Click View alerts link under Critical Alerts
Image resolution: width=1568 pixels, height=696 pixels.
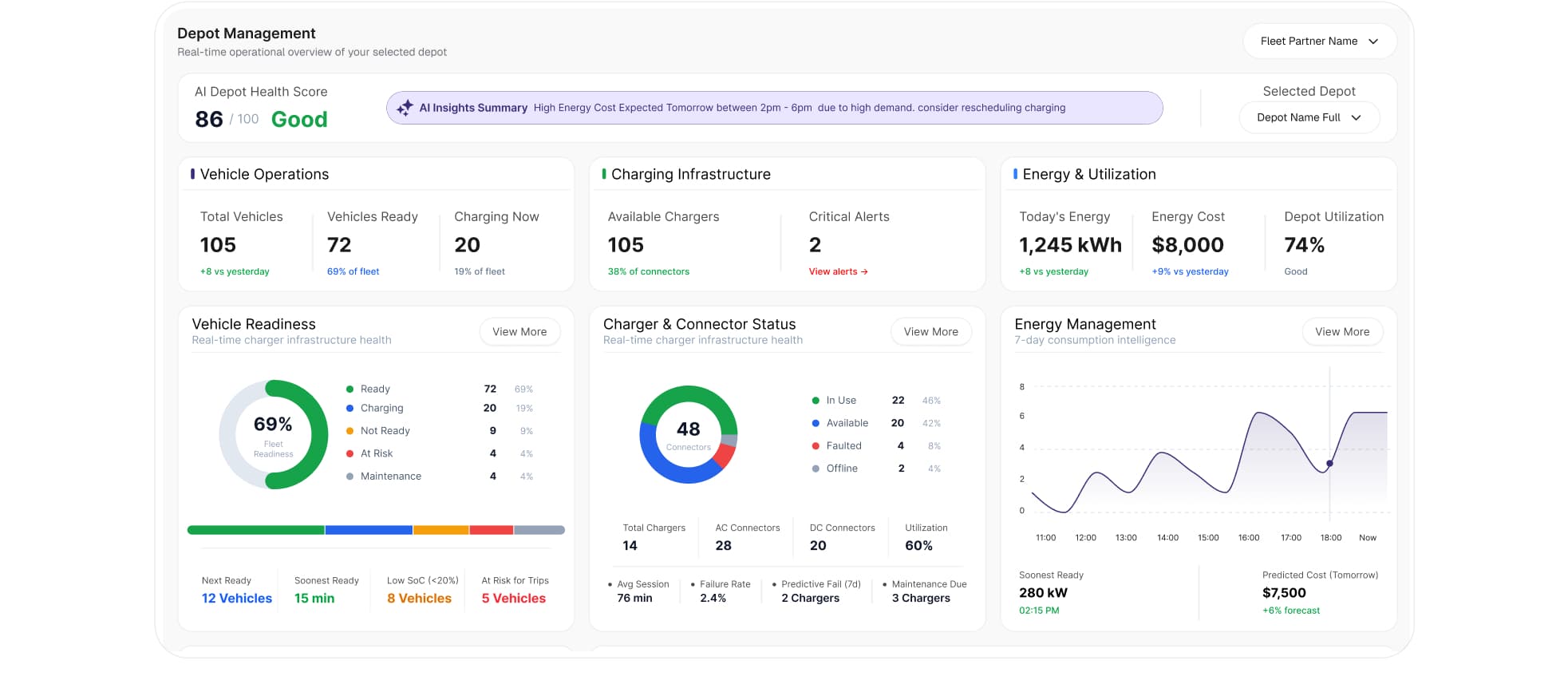(838, 271)
